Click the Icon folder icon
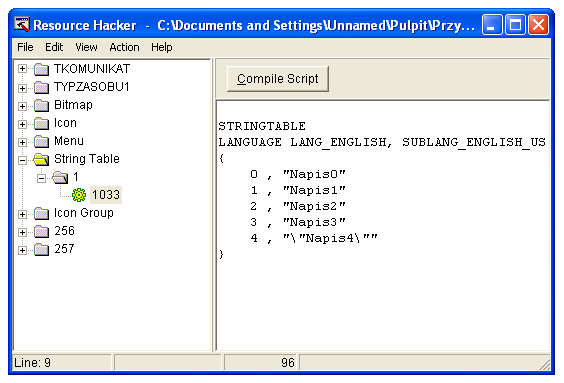 [x=41, y=123]
